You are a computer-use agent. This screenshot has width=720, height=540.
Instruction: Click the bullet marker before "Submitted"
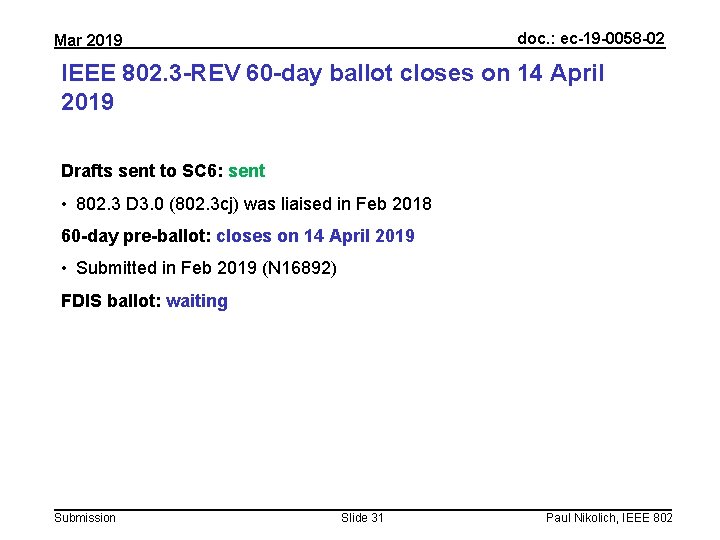tap(65, 268)
